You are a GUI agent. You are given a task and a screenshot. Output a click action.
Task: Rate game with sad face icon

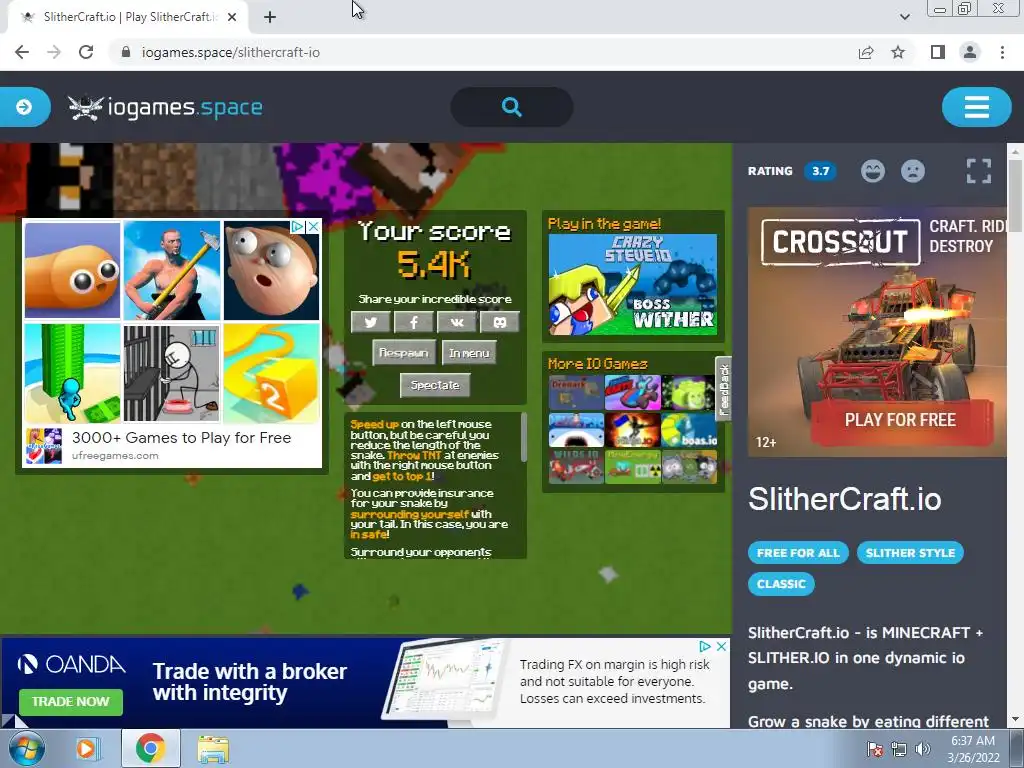913,171
